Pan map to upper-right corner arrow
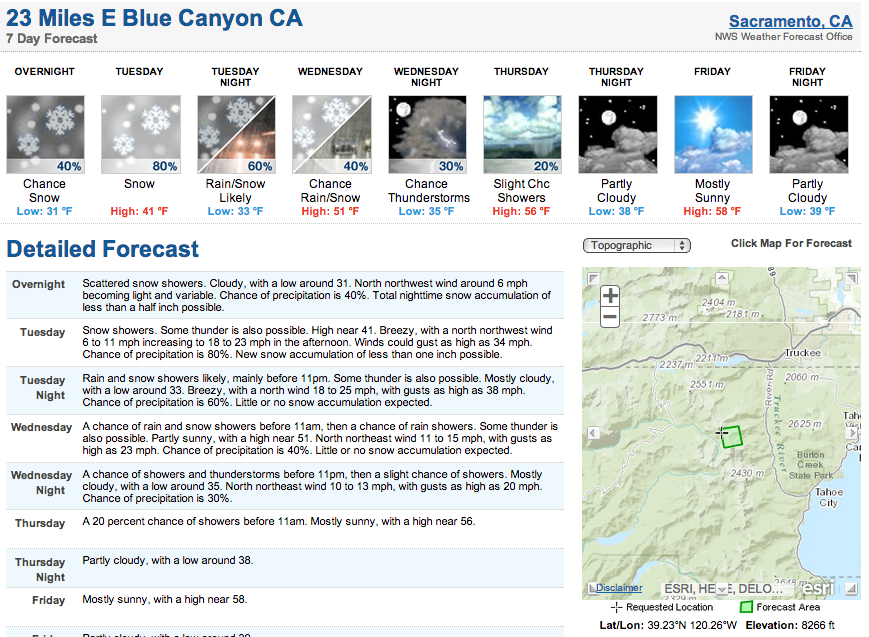869x637 pixels. tap(852, 278)
